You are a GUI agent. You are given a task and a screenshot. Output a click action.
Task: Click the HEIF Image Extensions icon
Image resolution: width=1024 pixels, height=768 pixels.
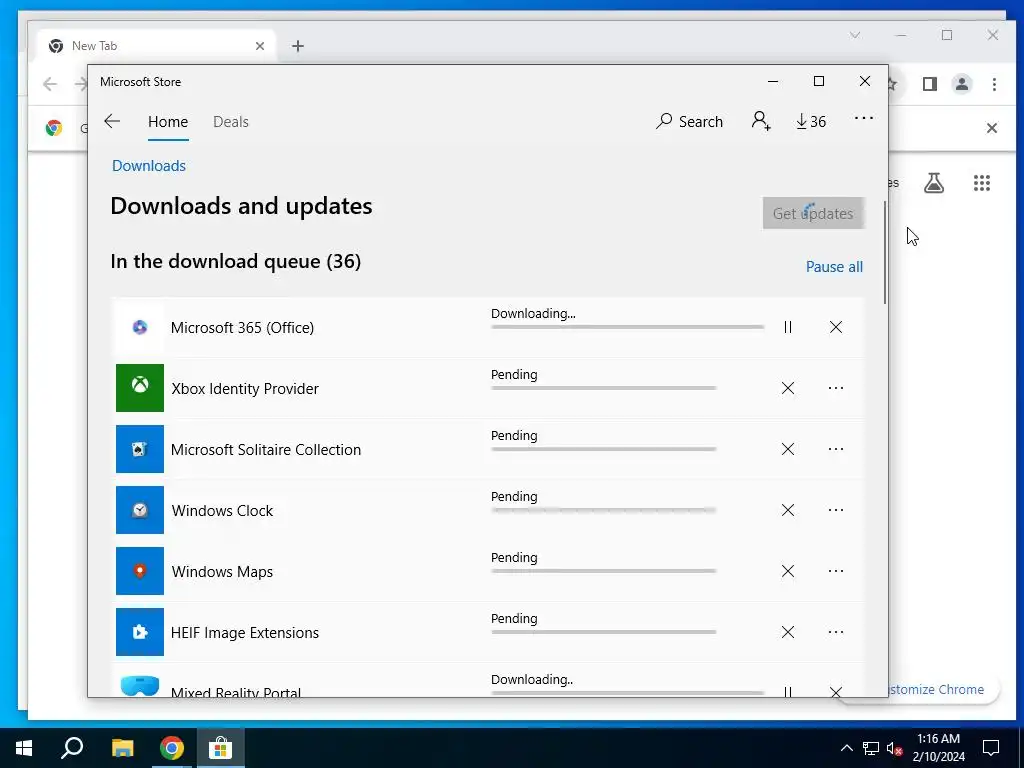[140, 632]
